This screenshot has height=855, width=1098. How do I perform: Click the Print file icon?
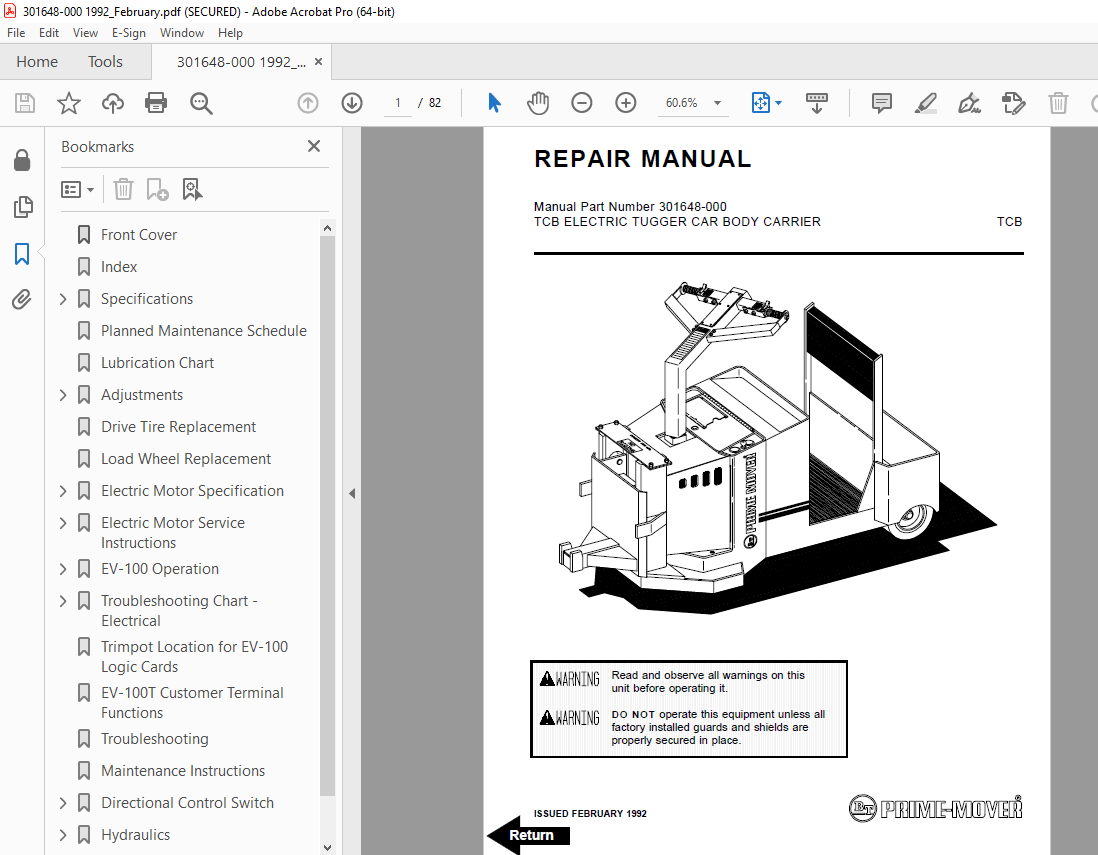(156, 103)
